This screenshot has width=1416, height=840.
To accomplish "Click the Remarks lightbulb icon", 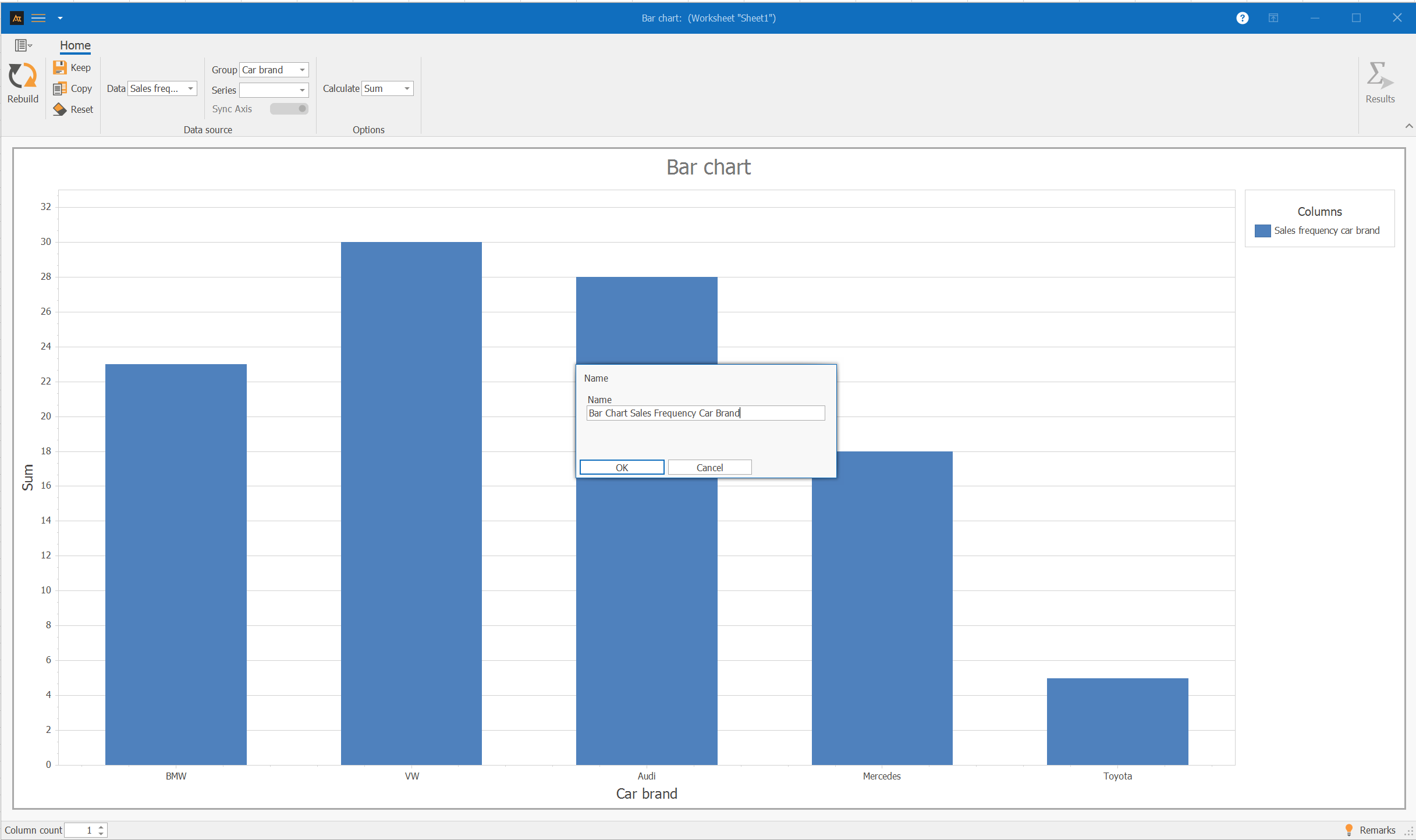I will coord(1348,830).
